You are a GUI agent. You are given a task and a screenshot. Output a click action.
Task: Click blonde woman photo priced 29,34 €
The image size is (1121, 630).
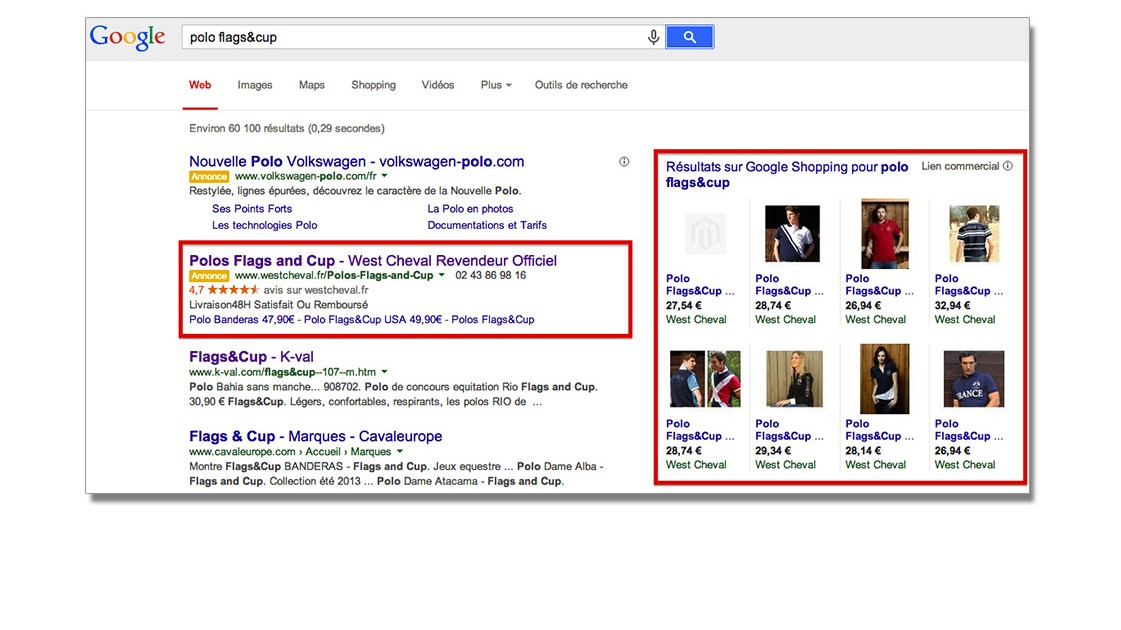click(x=794, y=379)
